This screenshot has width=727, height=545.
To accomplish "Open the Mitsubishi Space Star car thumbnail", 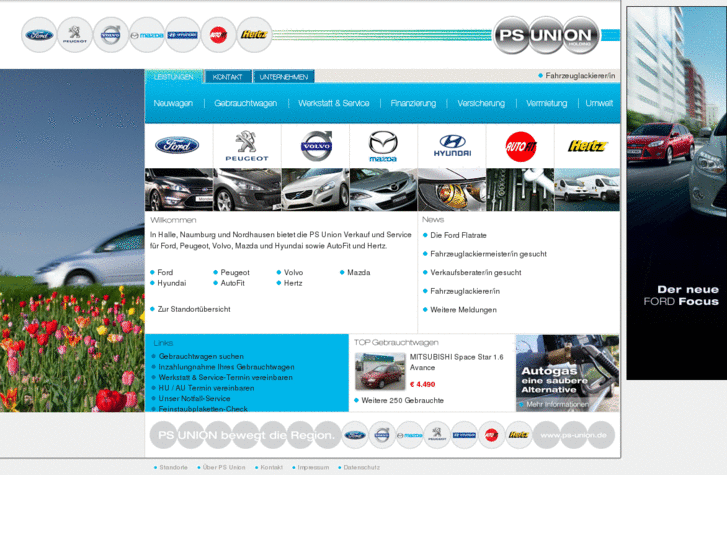I will coord(380,371).
